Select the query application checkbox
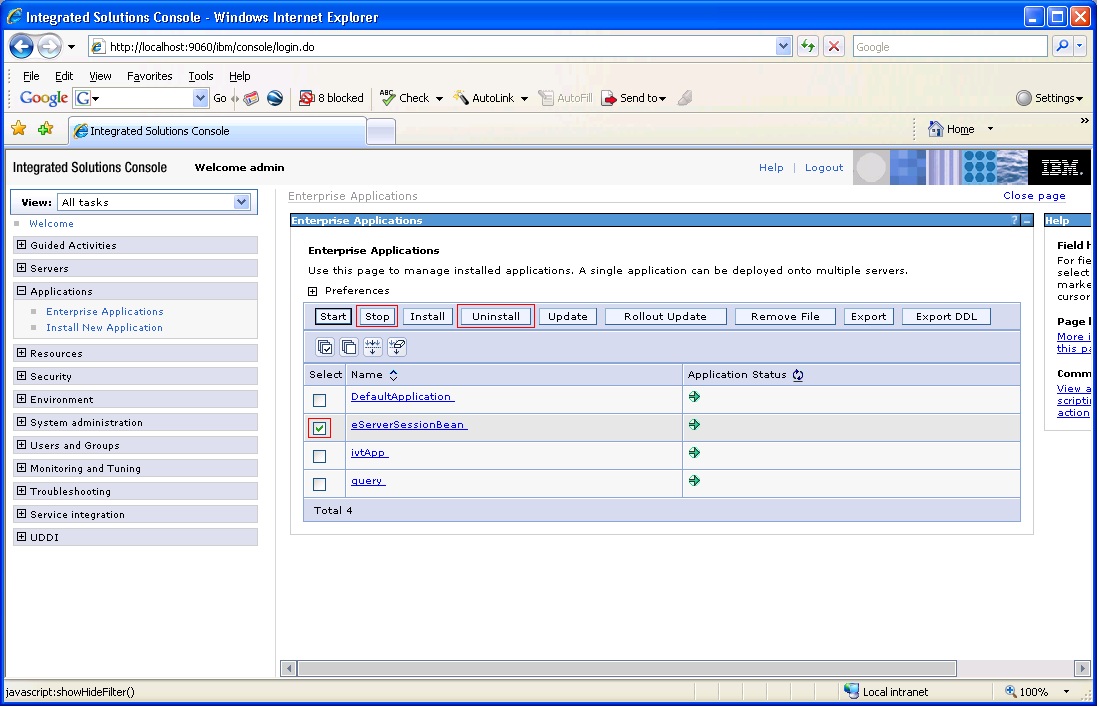 tap(320, 484)
